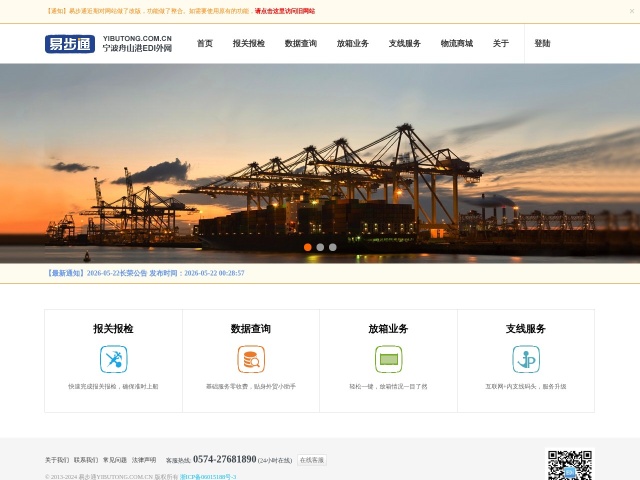Image resolution: width=640 pixels, height=480 pixels.
Task: Close the top notice banner
Action: point(632,11)
